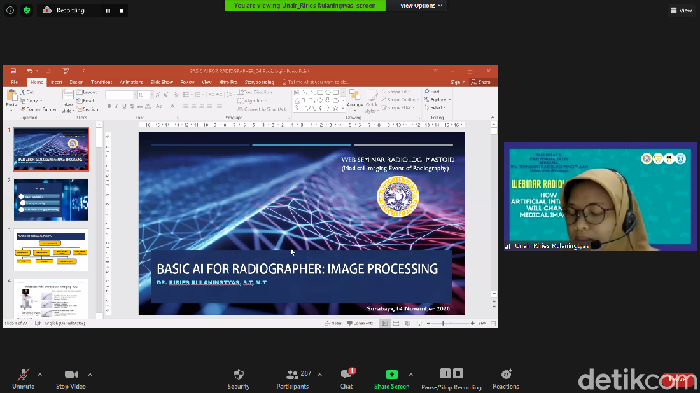Viewport: 700px width, 393px height.
Task: Select the organization chart slide 3 thumbnail
Action: 51,250
